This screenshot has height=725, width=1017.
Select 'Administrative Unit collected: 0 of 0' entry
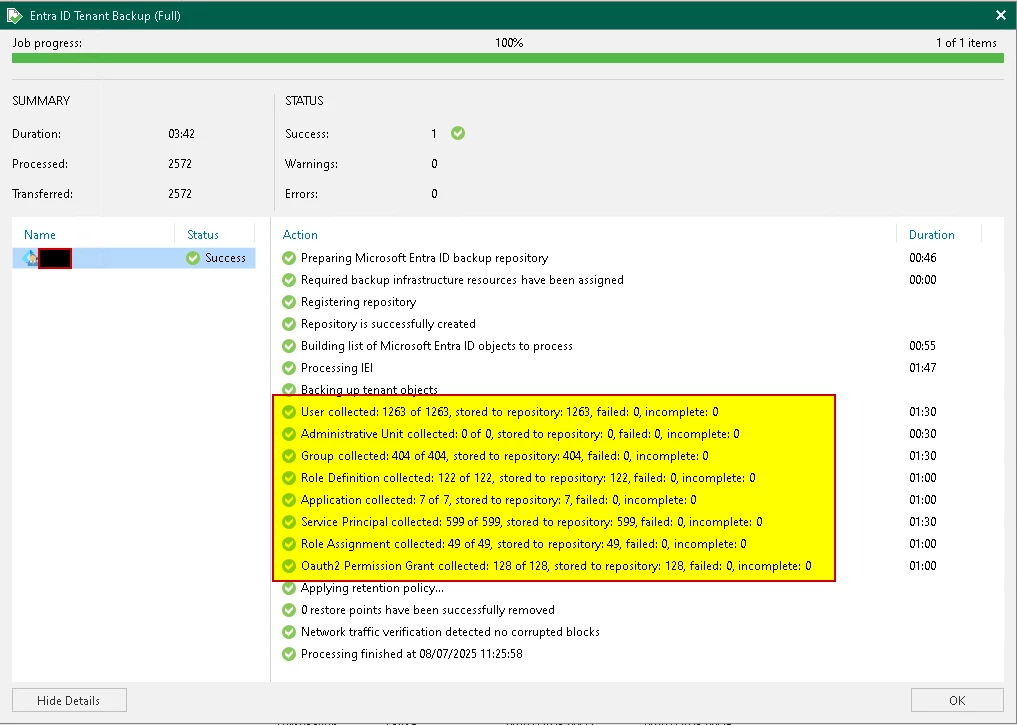520,434
